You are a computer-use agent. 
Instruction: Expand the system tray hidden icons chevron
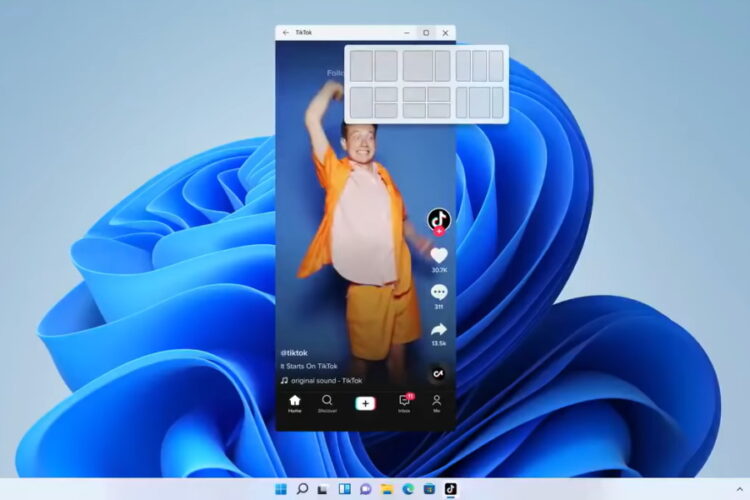point(739,489)
